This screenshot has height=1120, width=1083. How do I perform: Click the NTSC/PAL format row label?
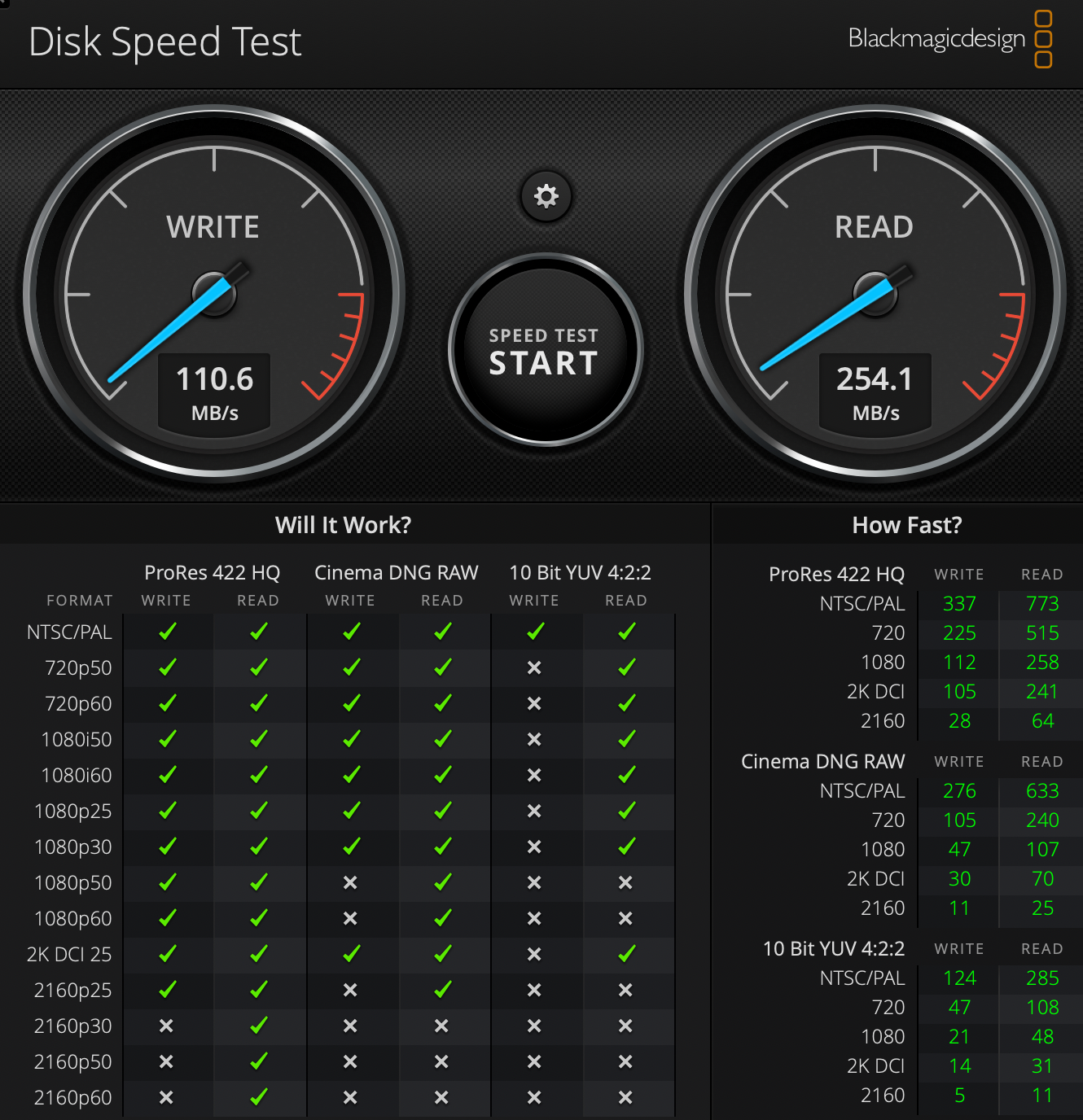tap(70, 632)
